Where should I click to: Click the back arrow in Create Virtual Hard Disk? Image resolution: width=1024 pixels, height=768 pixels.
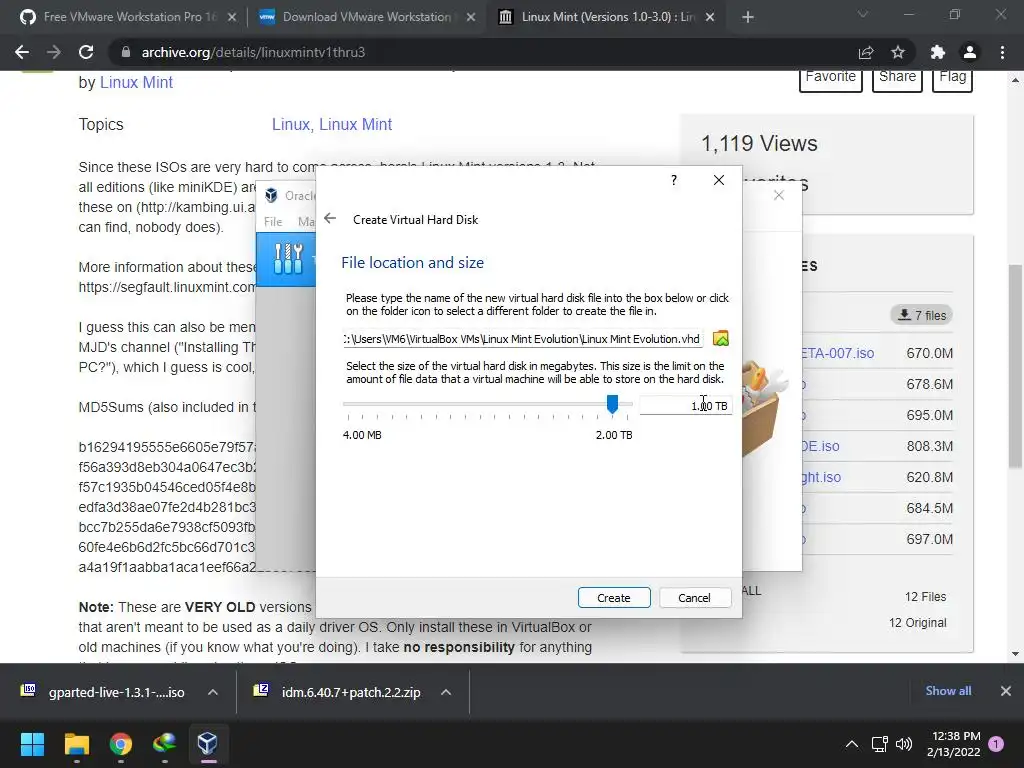(x=330, y=219)
